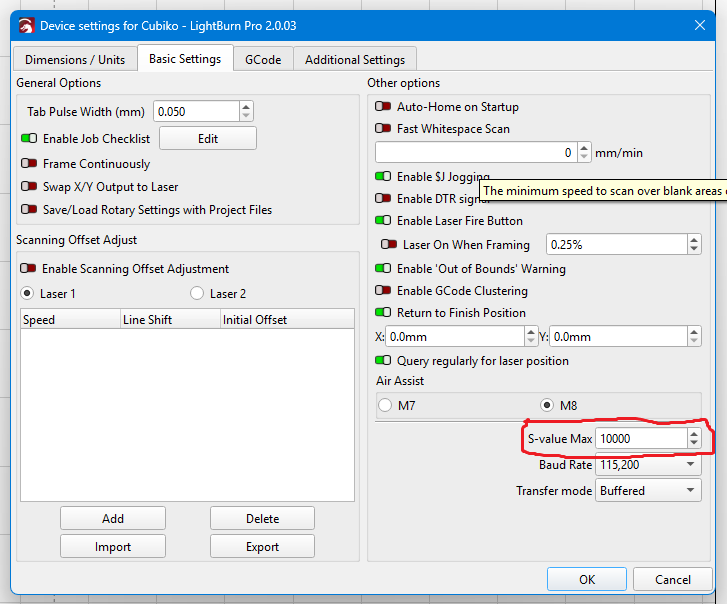The image size is (727, 604).
Task: Decrease S-value Max with down arrow
Action: point(694,443)
